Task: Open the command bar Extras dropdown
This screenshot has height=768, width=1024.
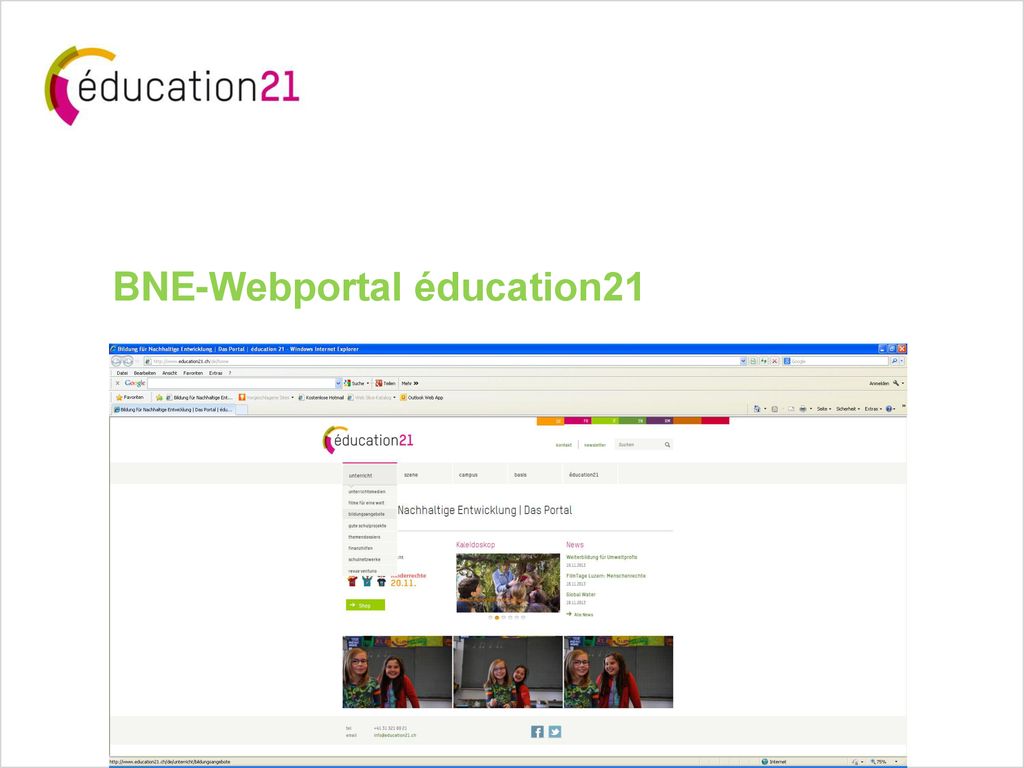Action: (873, 409)
